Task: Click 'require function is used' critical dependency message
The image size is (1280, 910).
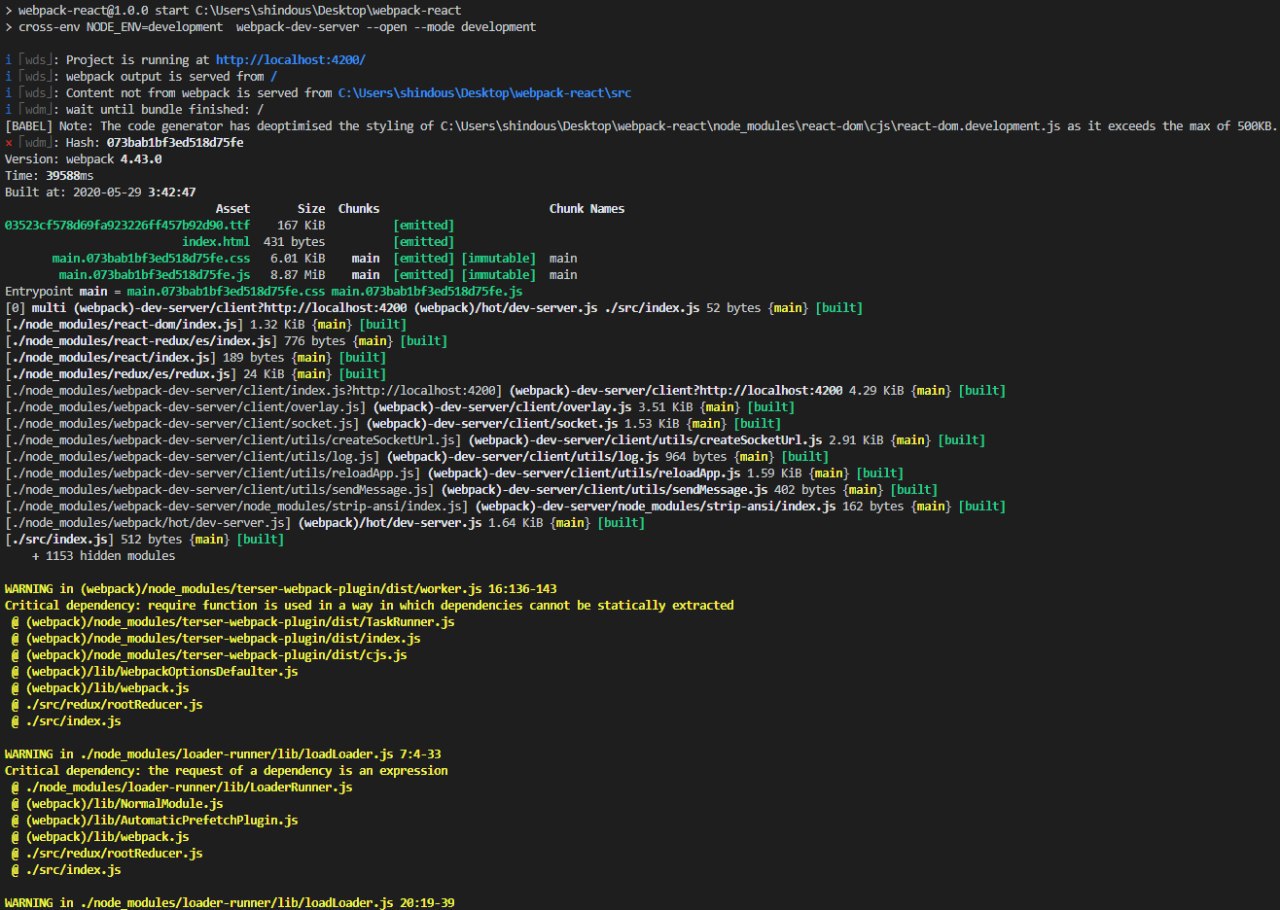Action: point(369,606)
